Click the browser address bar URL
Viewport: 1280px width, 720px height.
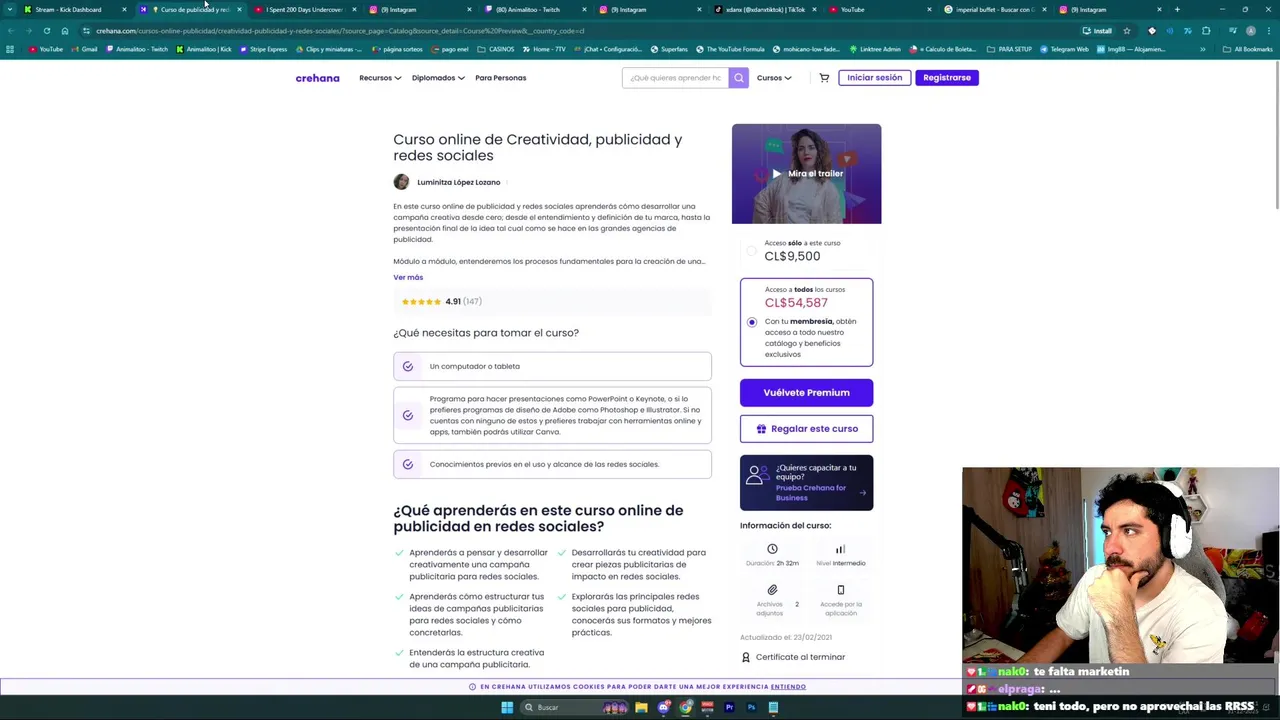point(340,31)
